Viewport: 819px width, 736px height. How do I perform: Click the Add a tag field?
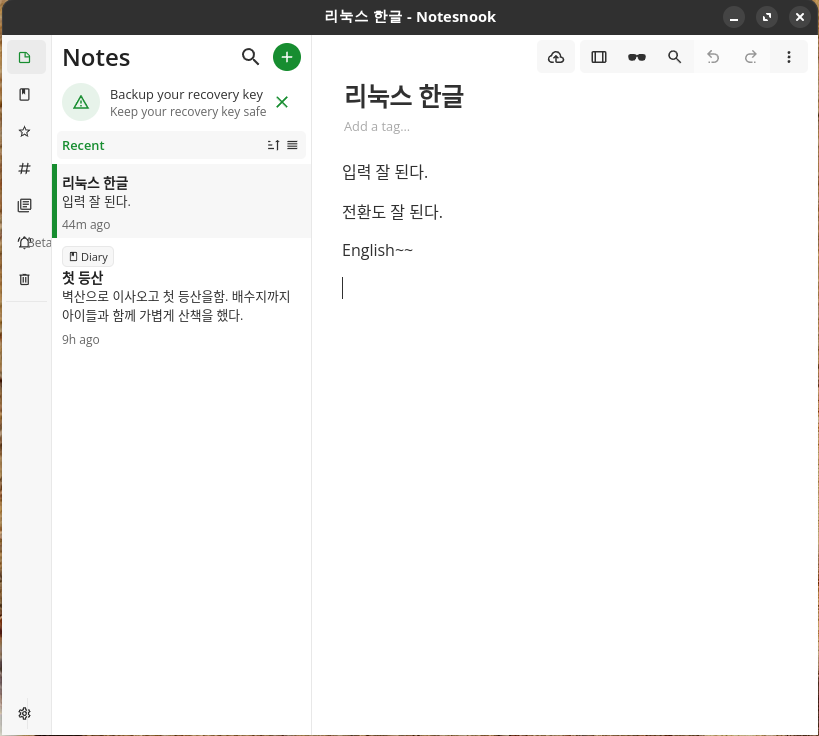(x=377, y=126)
